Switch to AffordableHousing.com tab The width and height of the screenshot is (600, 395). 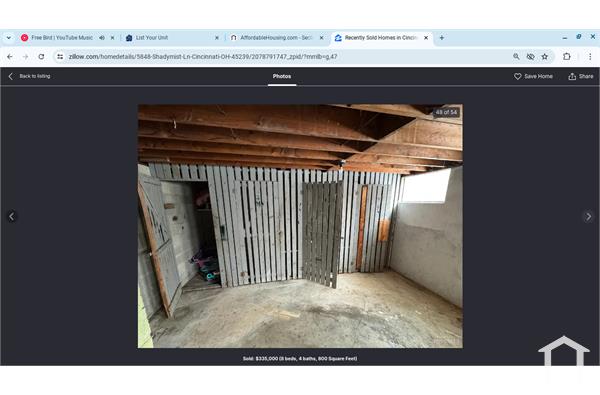(x=276, y=38)
